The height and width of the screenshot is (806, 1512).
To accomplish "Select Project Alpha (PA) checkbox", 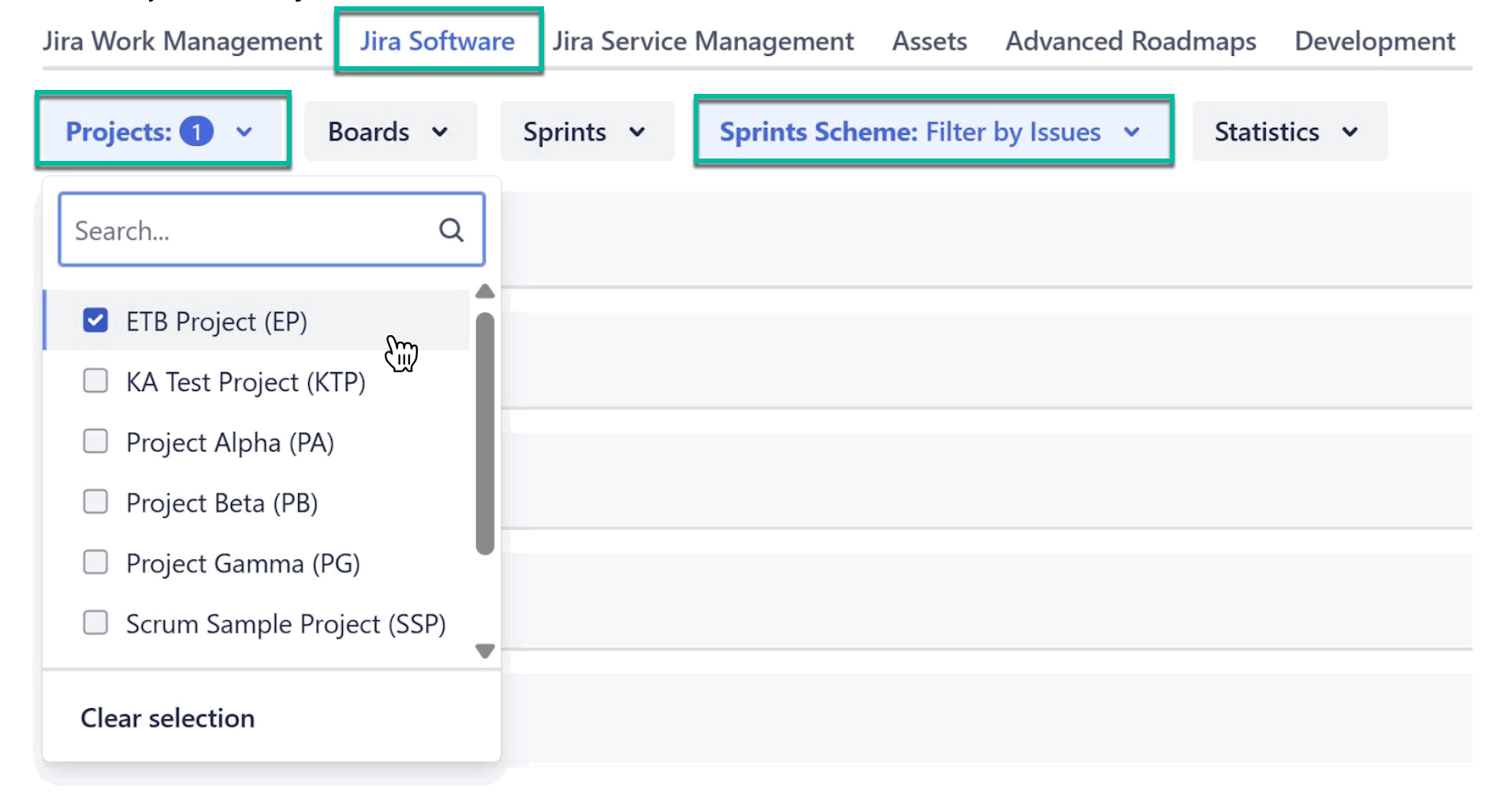I will pyautogui.click(x=95, y=442).
